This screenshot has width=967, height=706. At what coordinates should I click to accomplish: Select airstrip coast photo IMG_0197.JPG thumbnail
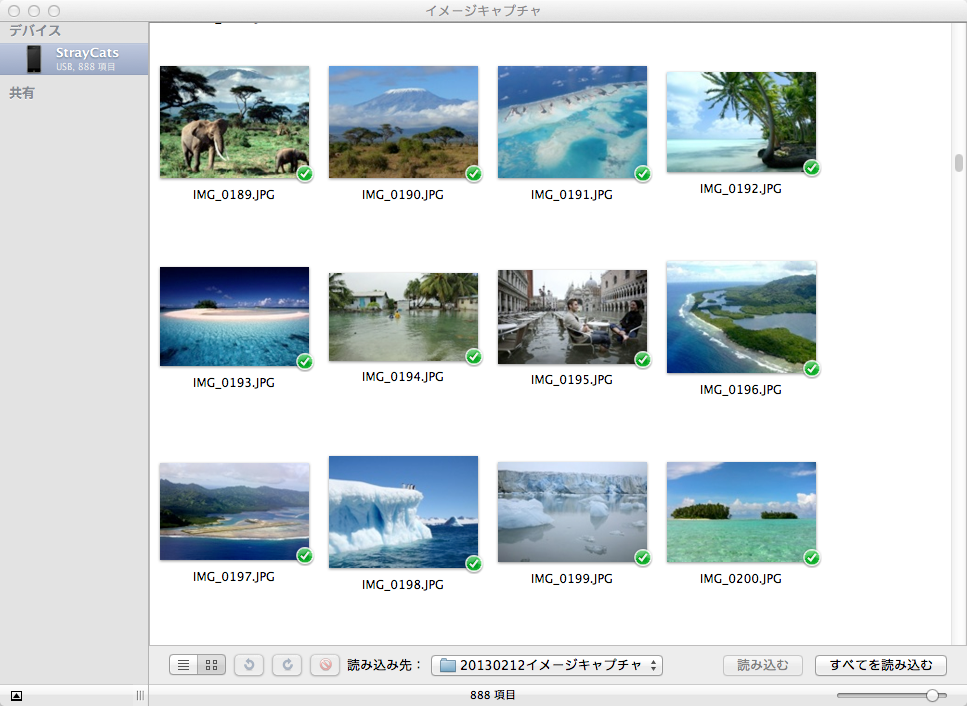click(x=234, y=512)
